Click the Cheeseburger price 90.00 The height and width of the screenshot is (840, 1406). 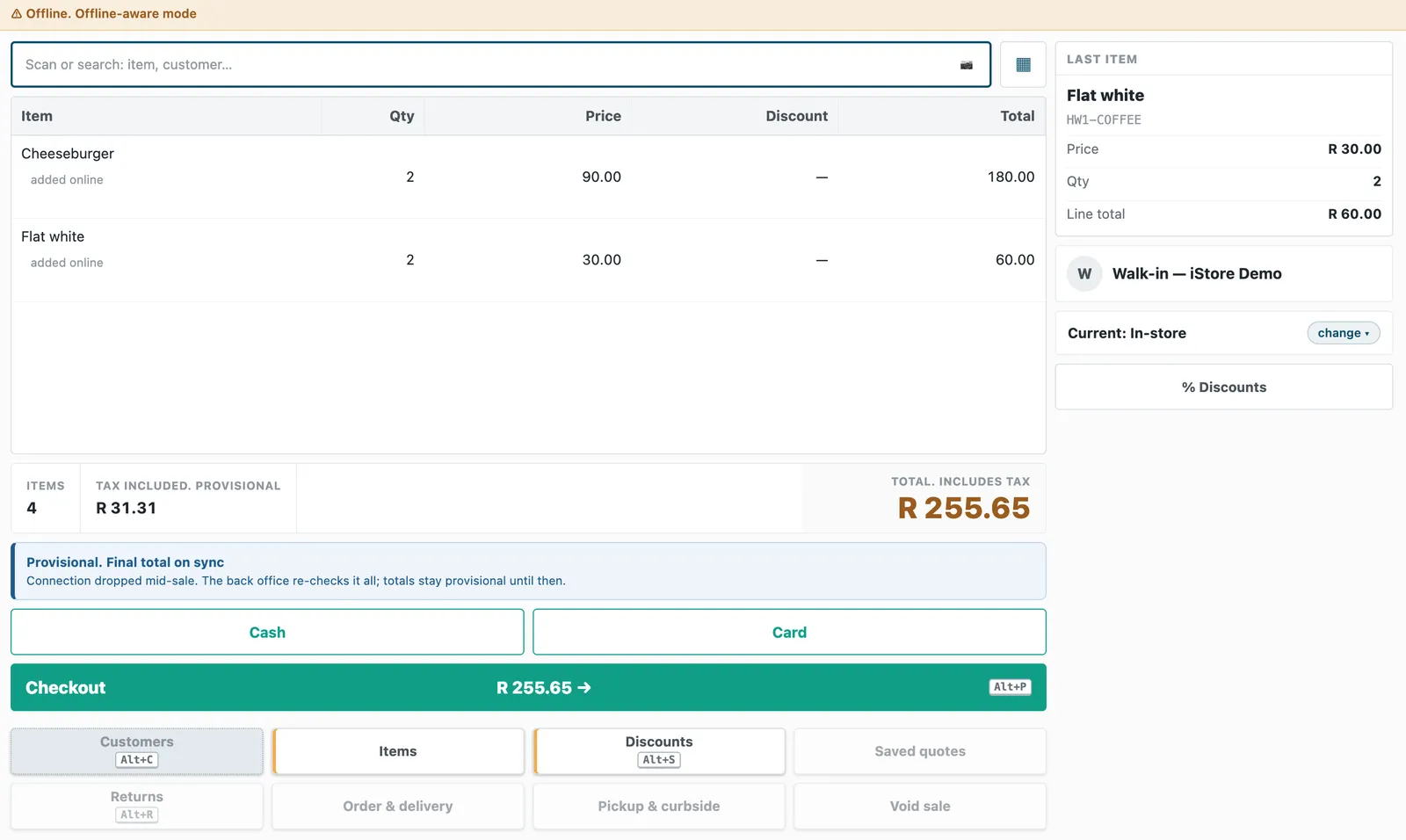point(601,177)
